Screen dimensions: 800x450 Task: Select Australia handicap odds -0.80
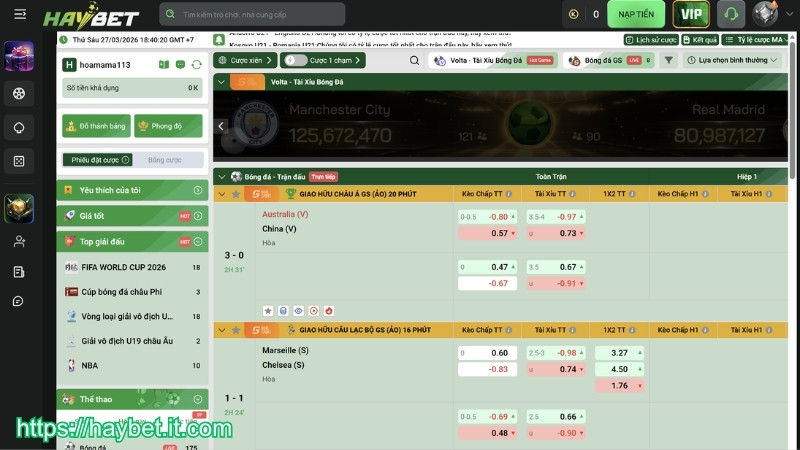point(488,217)
